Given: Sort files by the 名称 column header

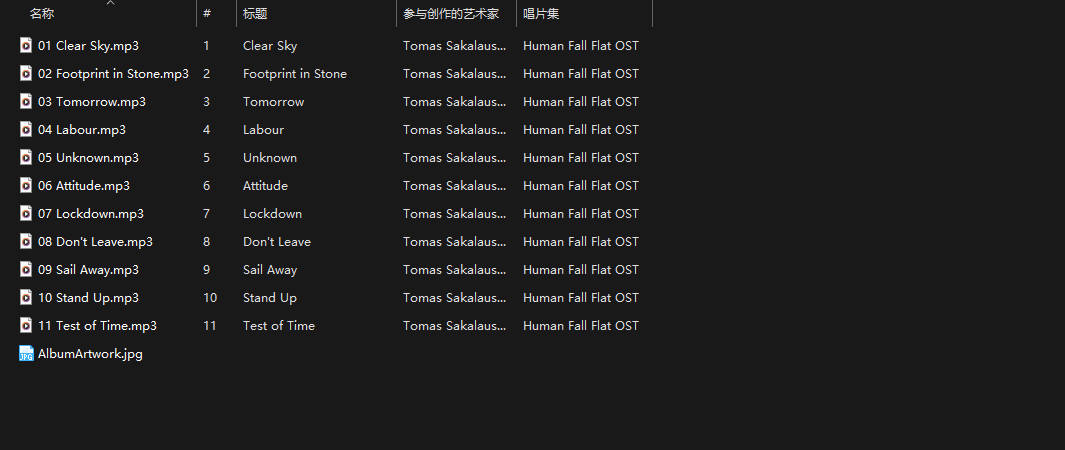Looking at the screenshot, I should [x=42, y=14].
